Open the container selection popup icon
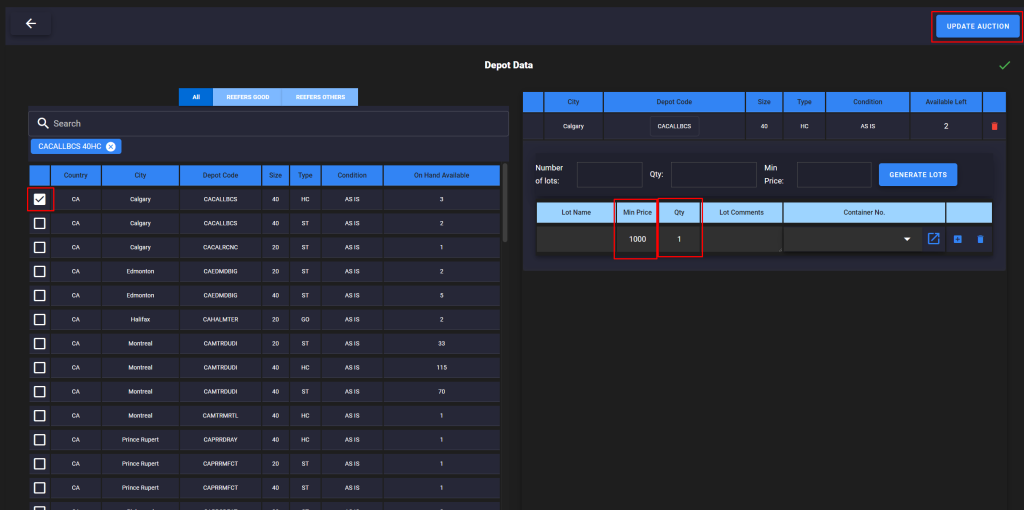 933,239
